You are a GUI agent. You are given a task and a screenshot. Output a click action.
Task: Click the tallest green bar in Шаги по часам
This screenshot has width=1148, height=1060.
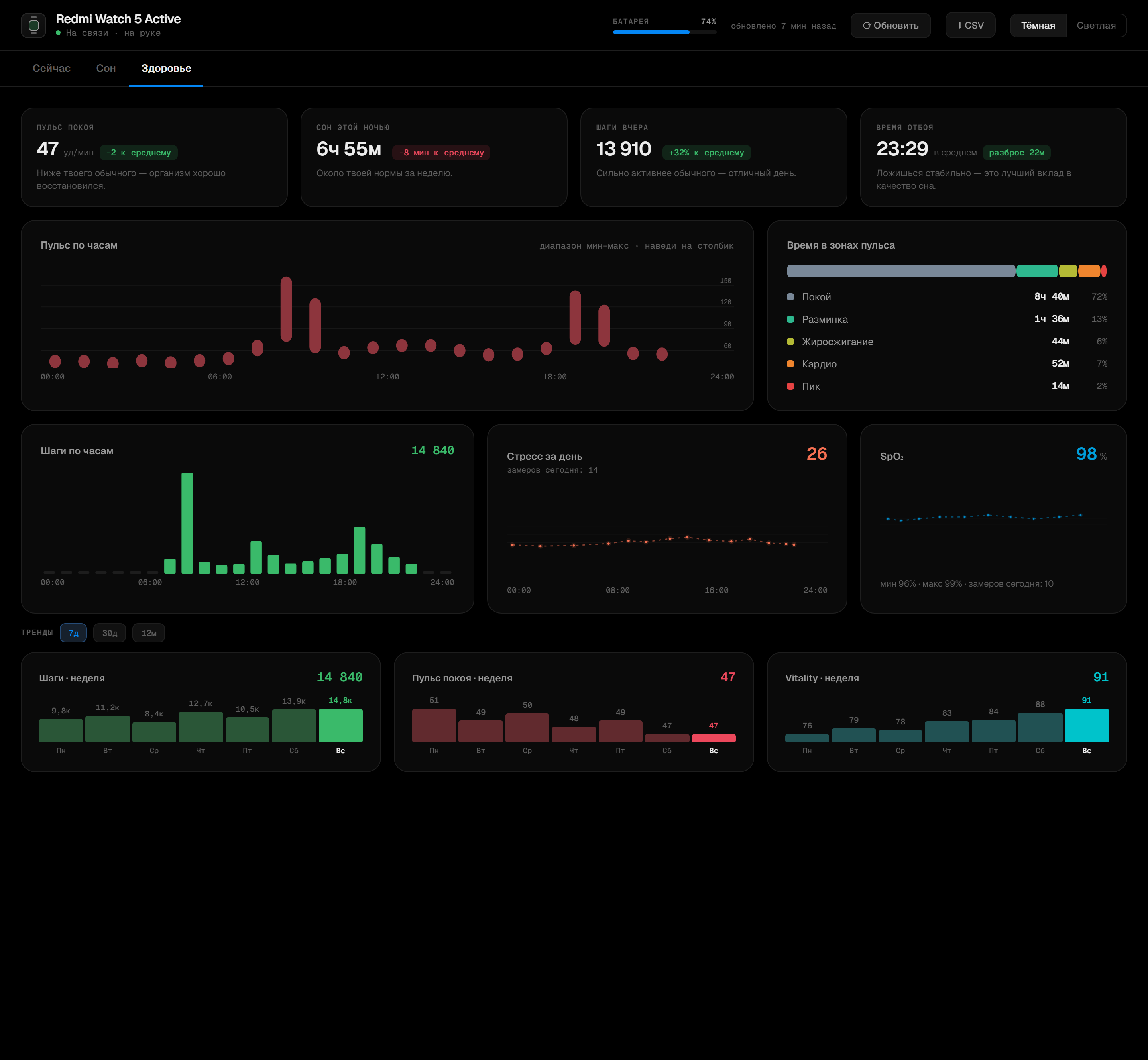tap(187, 522)
